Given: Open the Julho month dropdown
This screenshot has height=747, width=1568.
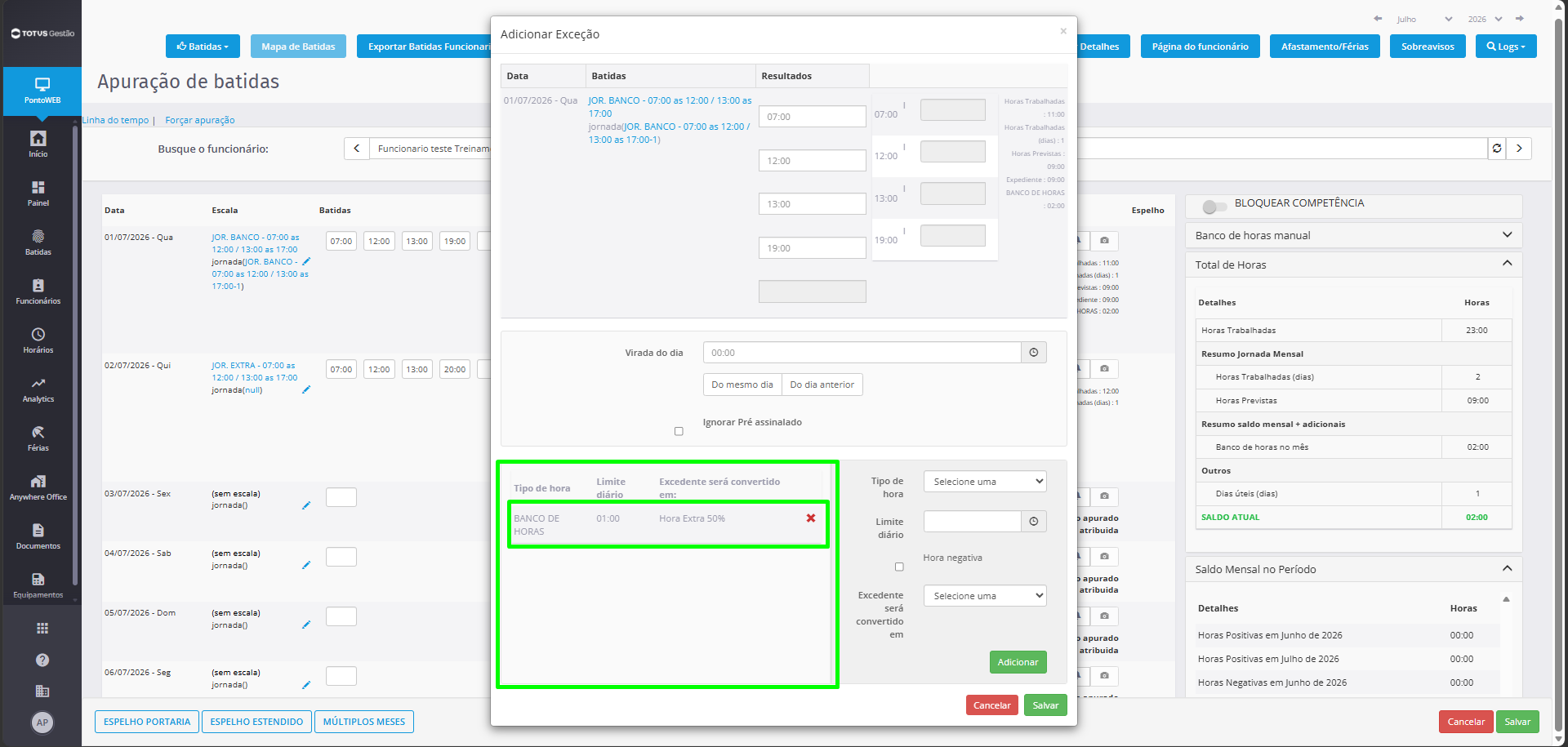Looking at the screenshot, I should [x=1423, y=19].
